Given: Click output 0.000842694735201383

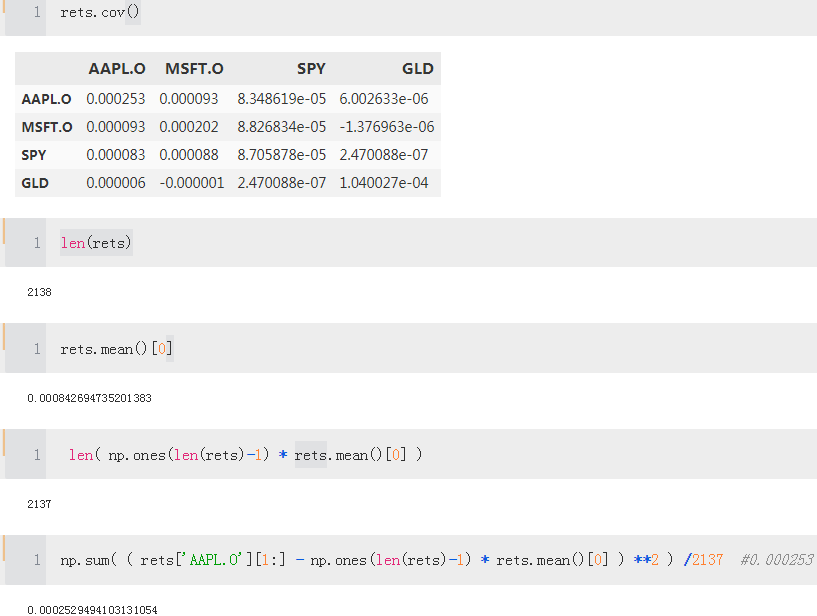Looking at the screenshot, I should [x=89, y=399].
